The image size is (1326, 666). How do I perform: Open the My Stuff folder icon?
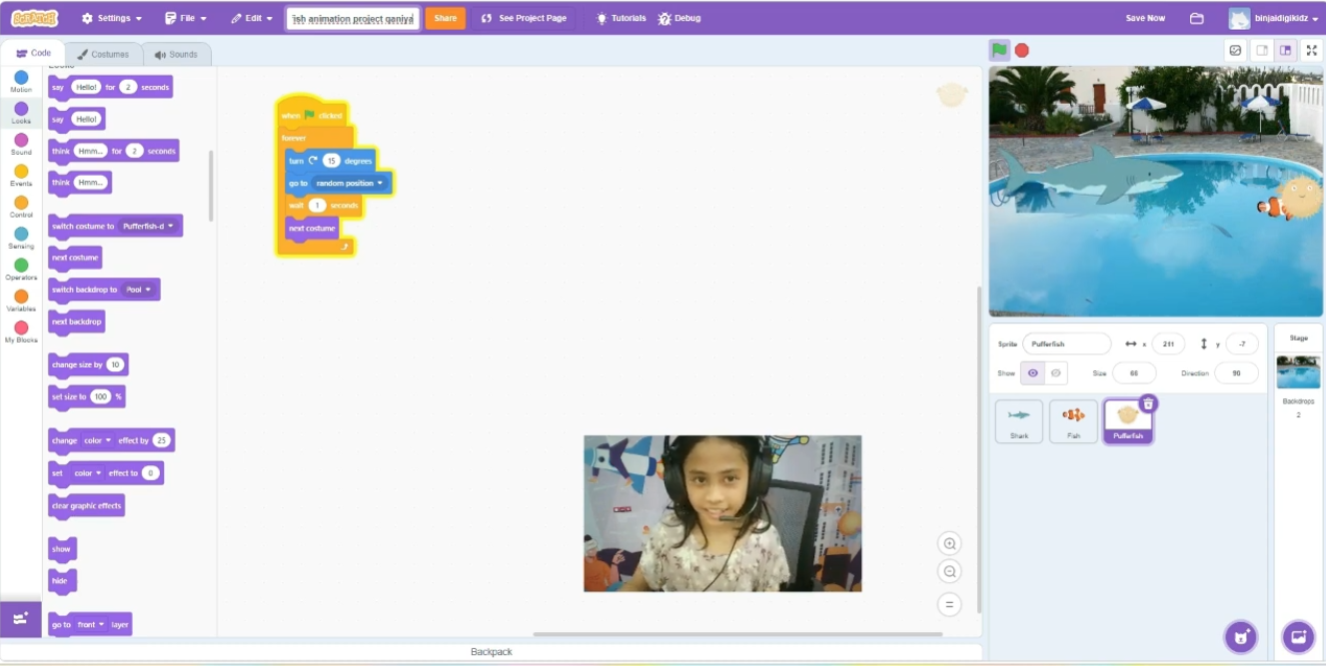(1196, 18)
